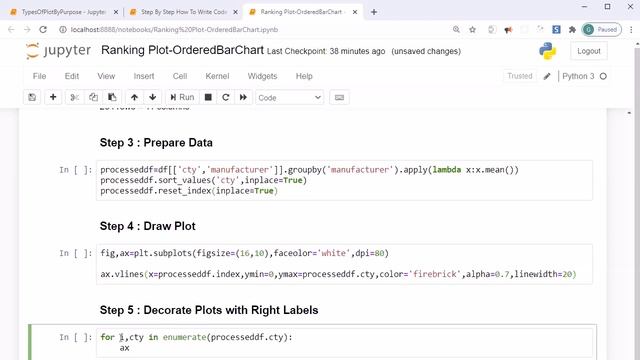Image resolution: width=640 pixels, height=360 pixels.
Task: Go forward in browser history
Action: click(27, 29)
